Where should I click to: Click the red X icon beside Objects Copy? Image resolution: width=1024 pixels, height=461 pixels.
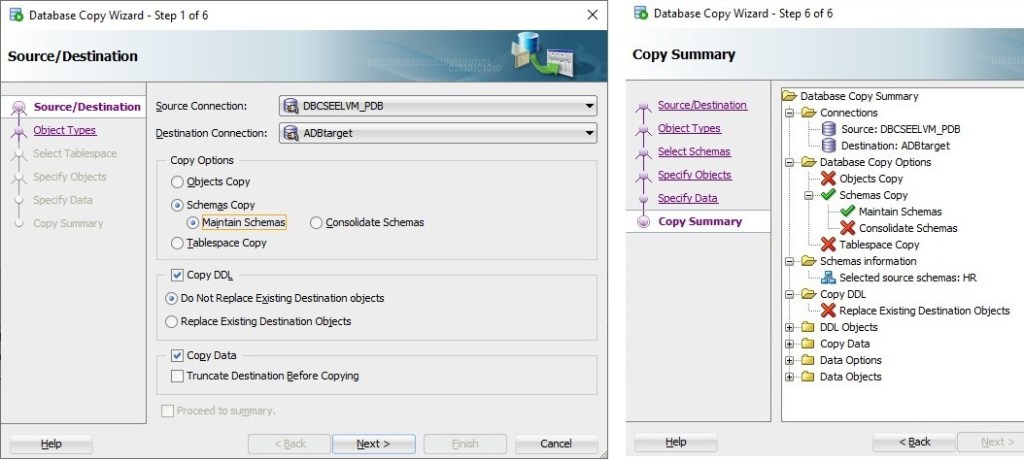[828, 179]
